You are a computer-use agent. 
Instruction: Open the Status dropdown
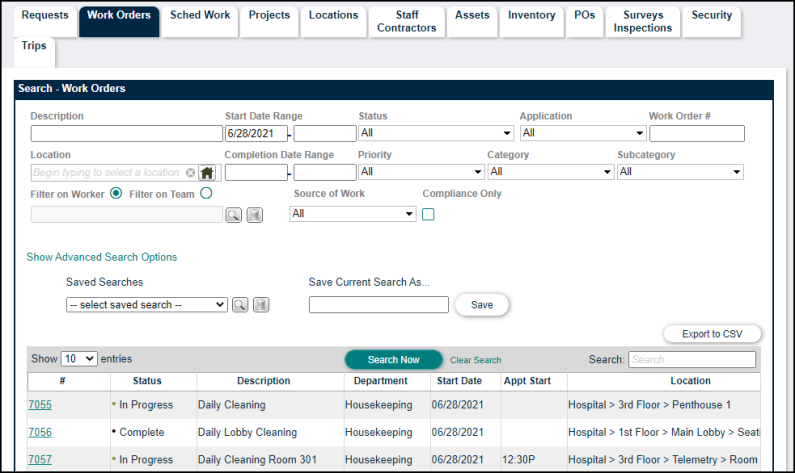tap(436, 133)
